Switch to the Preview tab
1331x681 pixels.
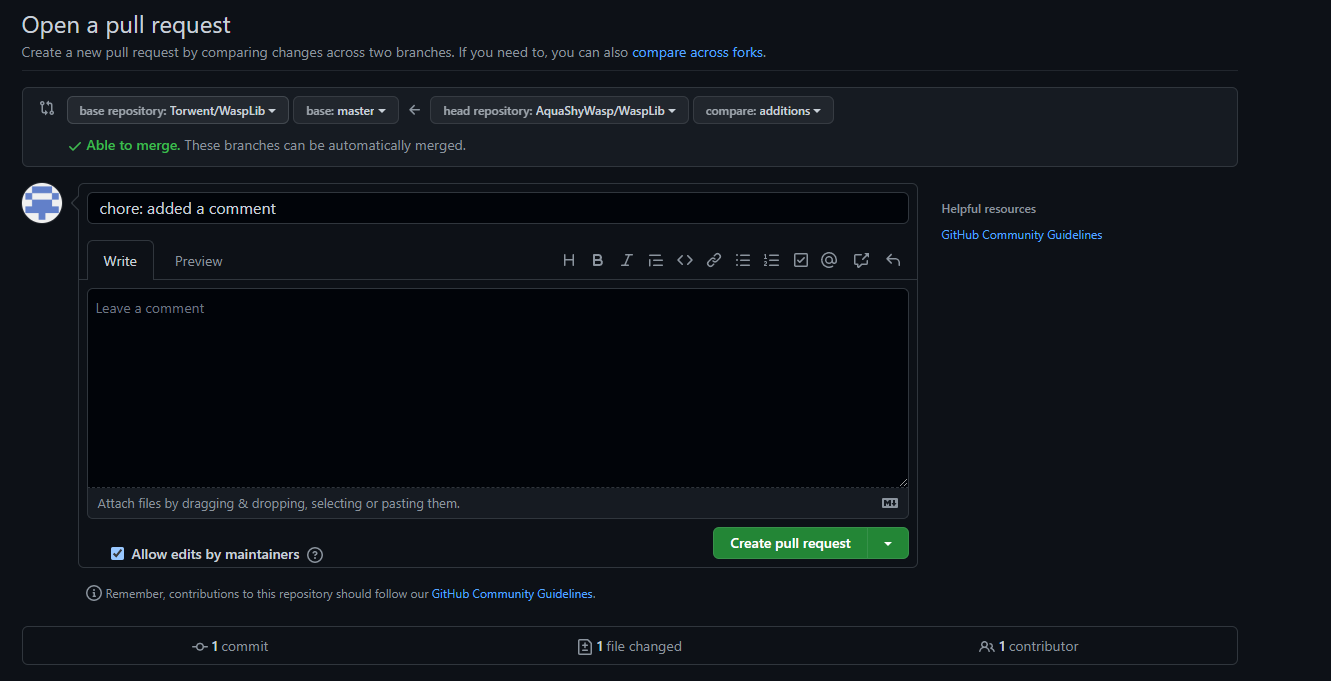199,261
